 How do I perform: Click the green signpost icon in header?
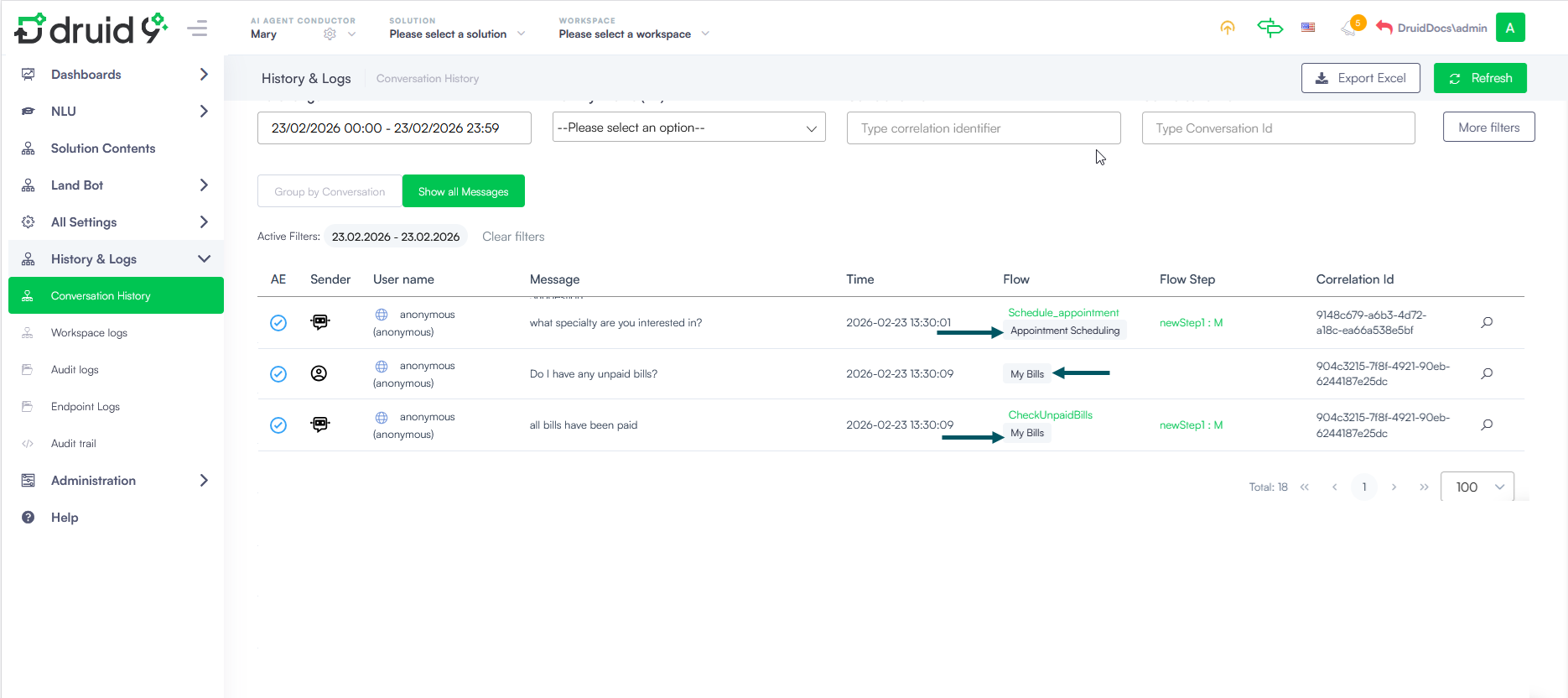[1269, 28]
